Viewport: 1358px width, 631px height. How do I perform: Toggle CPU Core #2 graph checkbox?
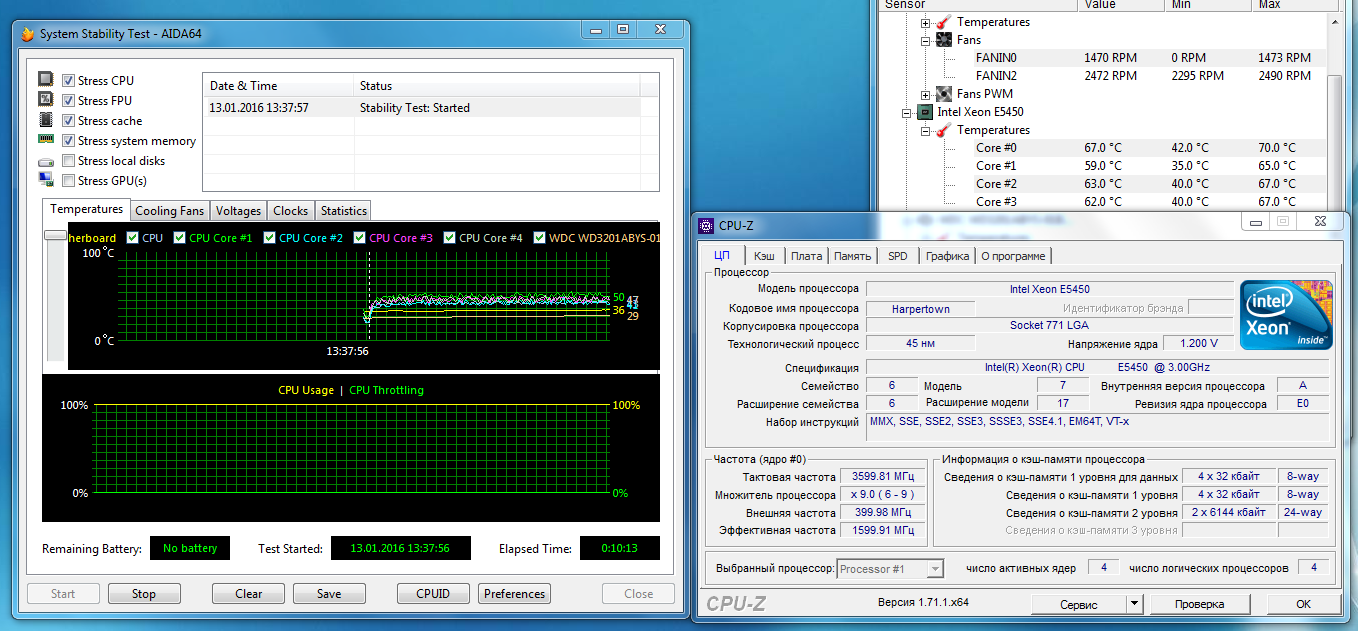coord(270,238)
